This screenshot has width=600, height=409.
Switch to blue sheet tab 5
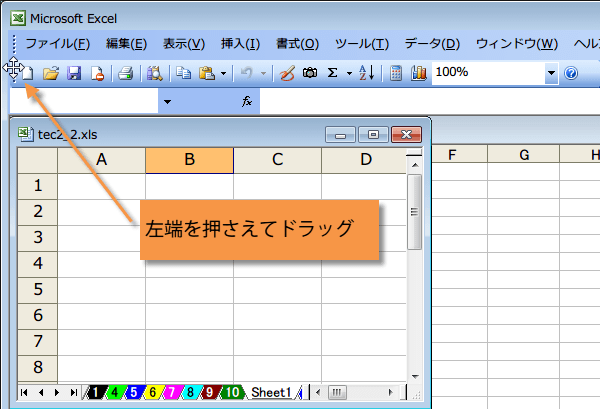coord(134,392)
